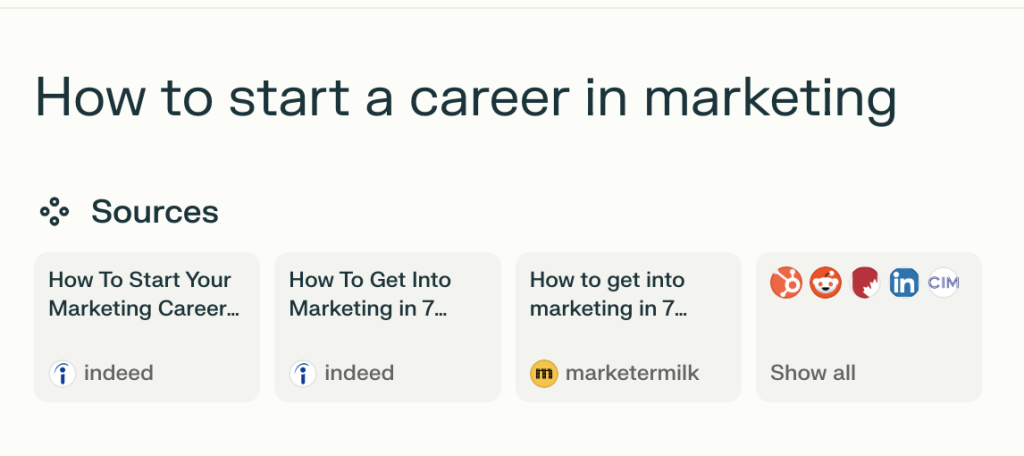Screen dimensions: 1024x456
Task: Click the "Marketing Career…" truncated title line
Action: pos(144,309)
